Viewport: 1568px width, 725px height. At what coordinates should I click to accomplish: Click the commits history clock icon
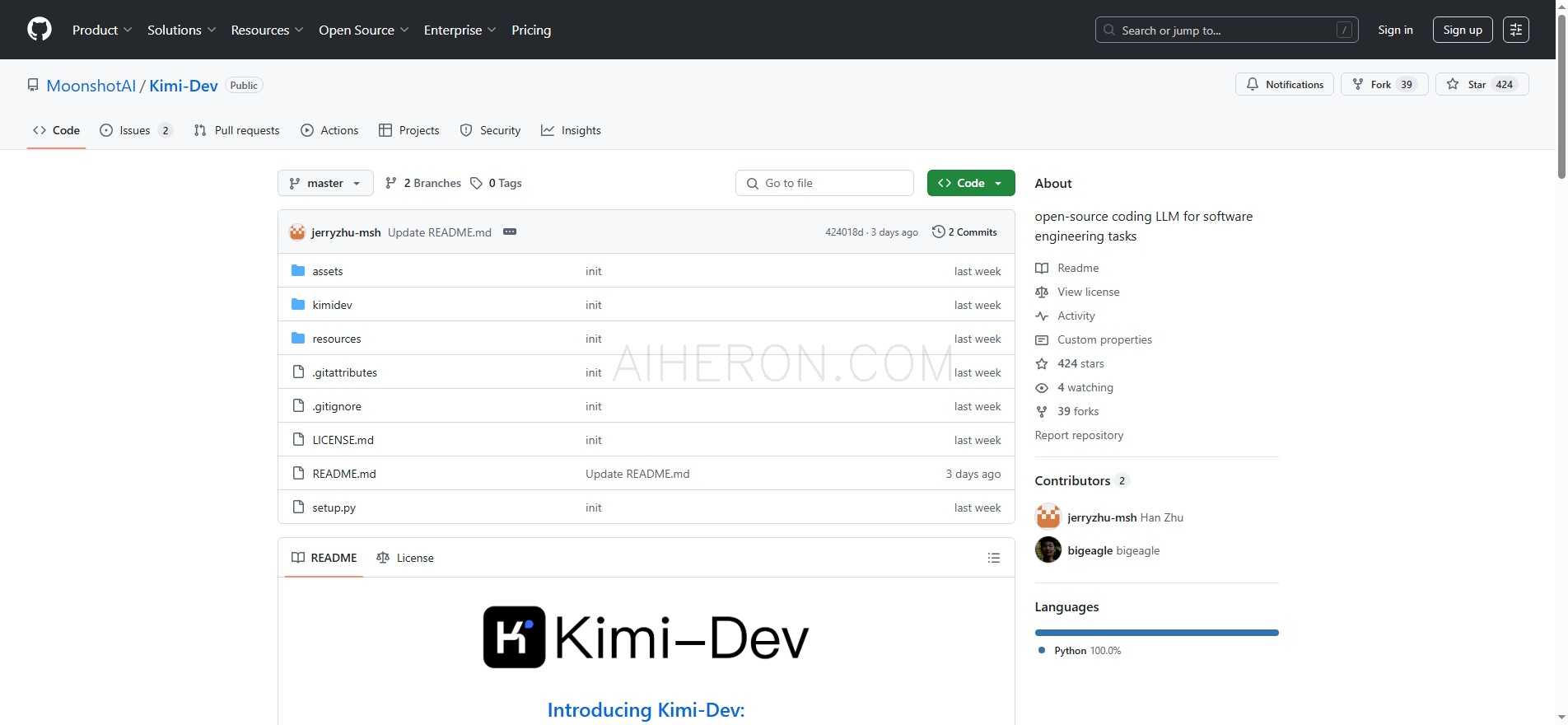[x=938, y=232]
